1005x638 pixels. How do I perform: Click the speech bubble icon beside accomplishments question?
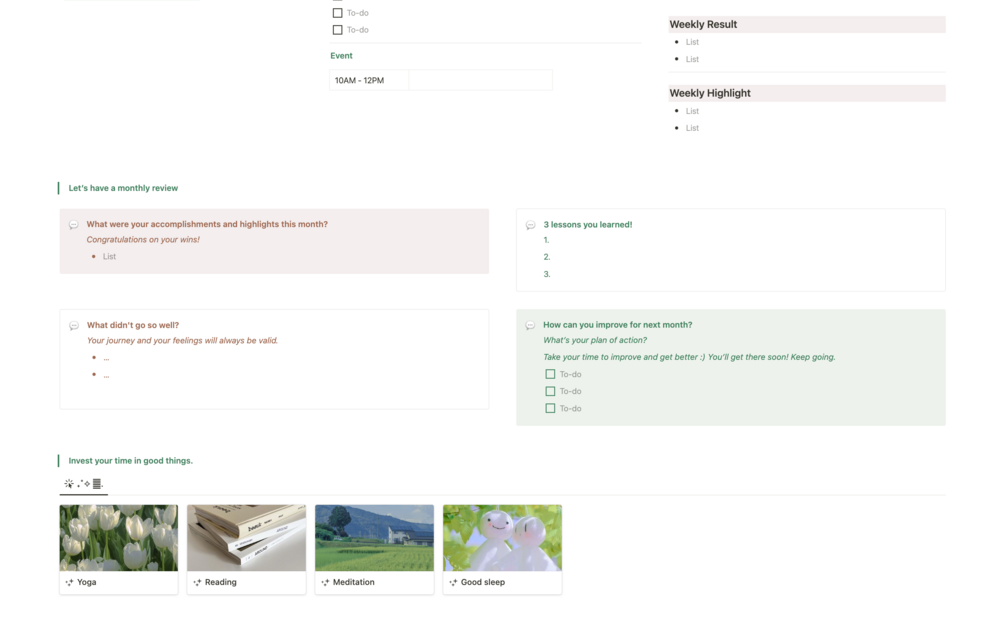tap(74, 224)
